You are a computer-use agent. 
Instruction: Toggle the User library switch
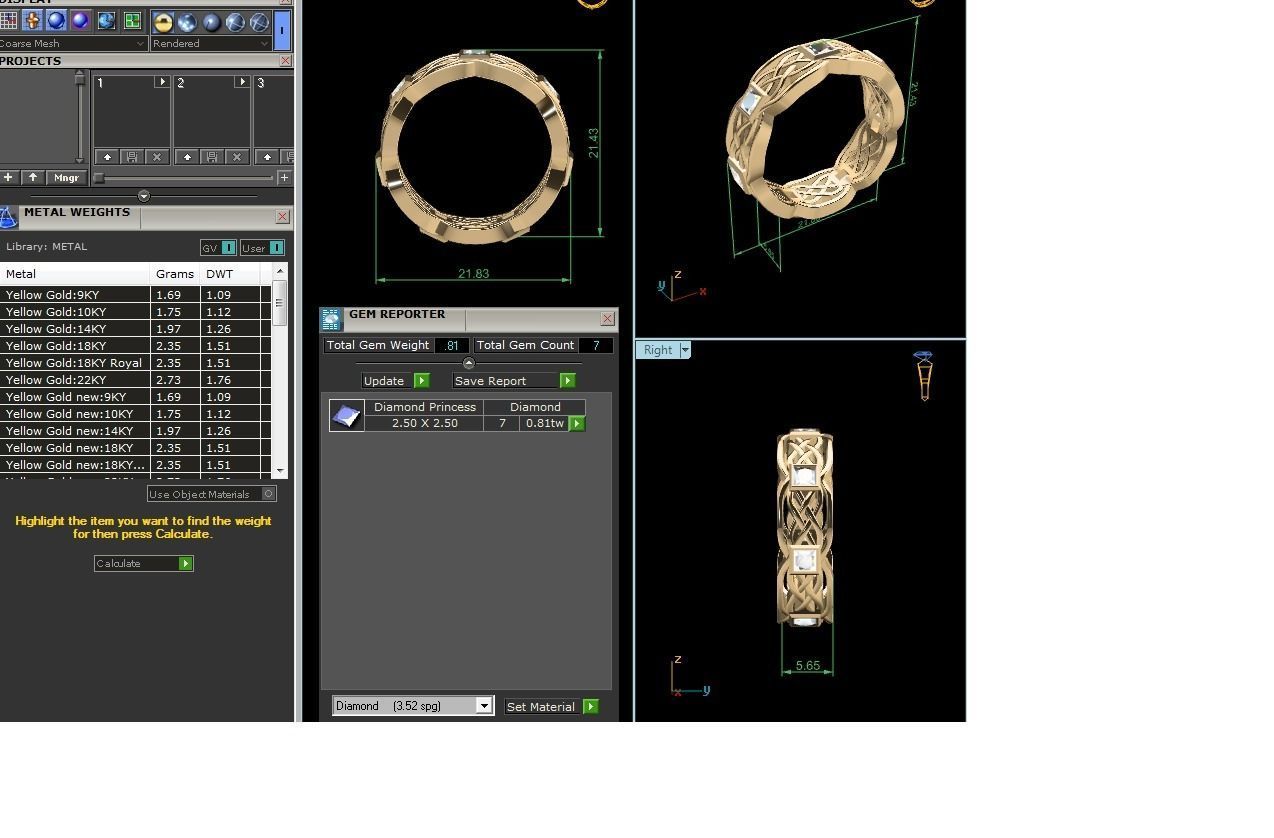[262, 248]
